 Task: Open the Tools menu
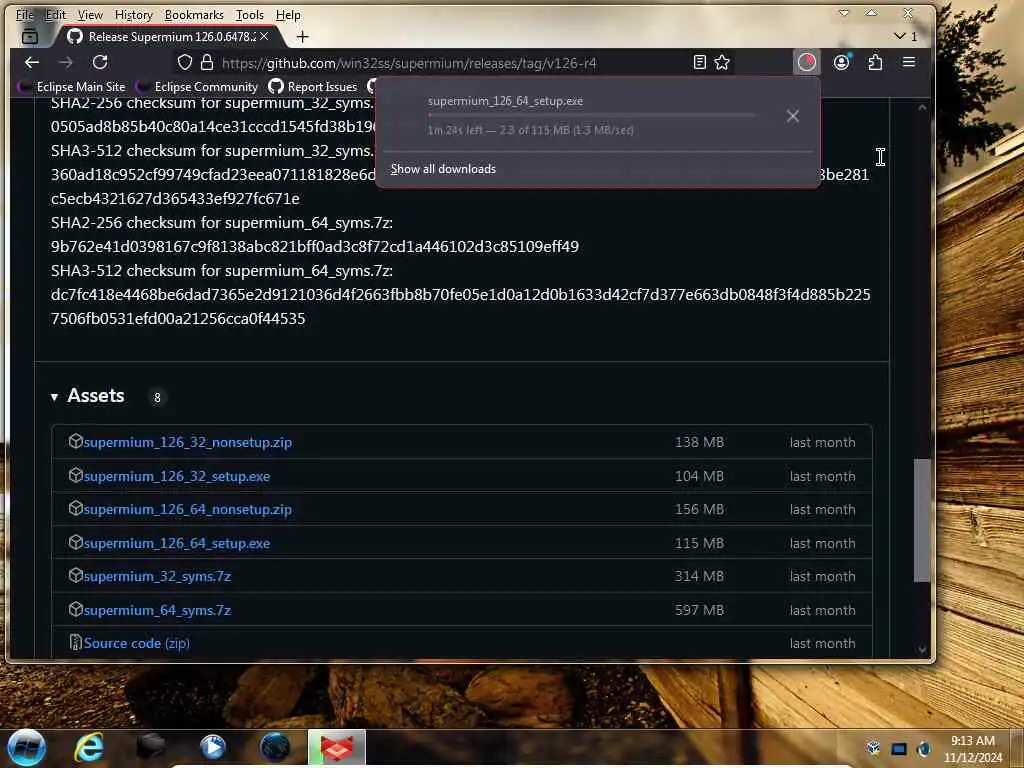(x=249, y=14)
